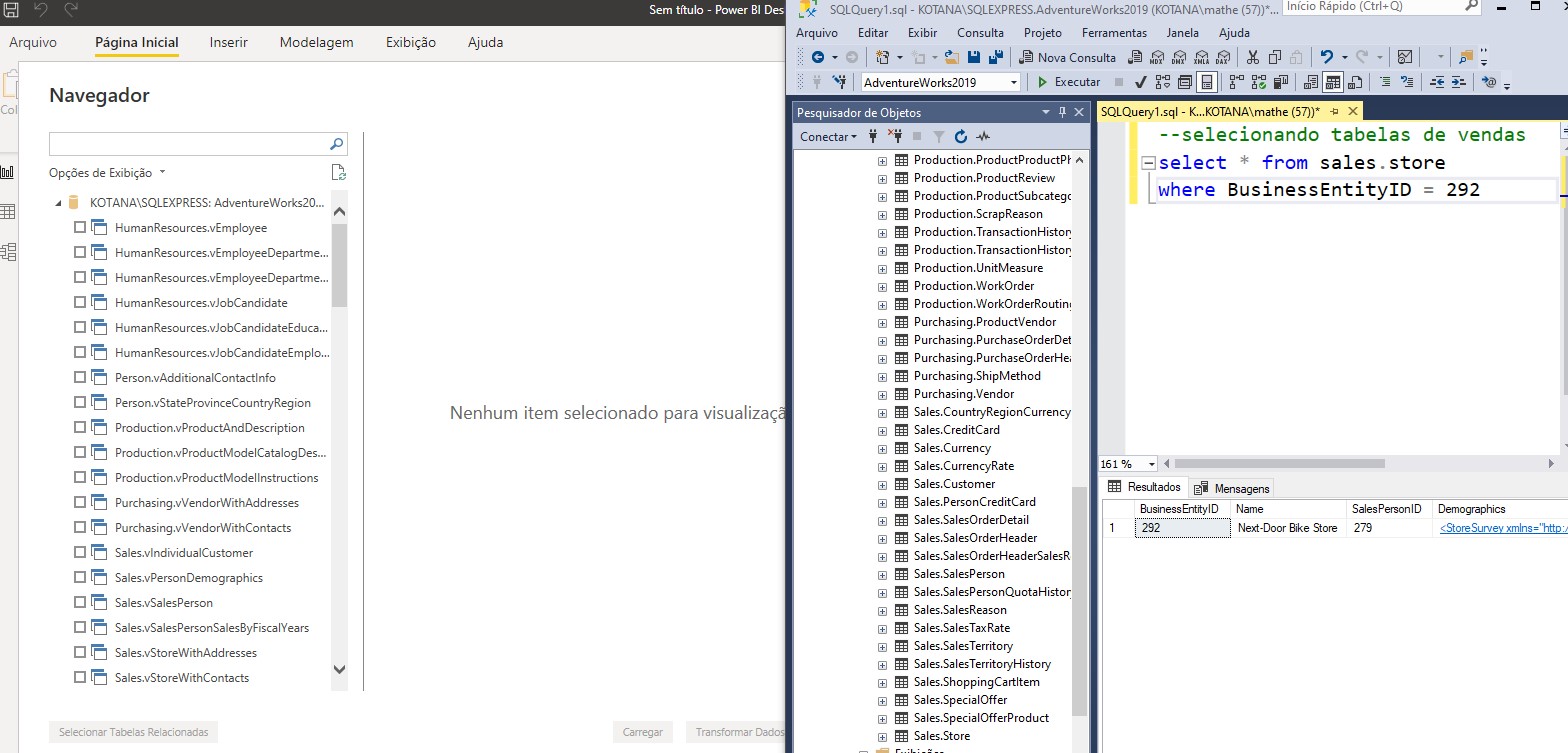Check Person.vAdditionalContactInfo checkbox

(x=80, y=377)
